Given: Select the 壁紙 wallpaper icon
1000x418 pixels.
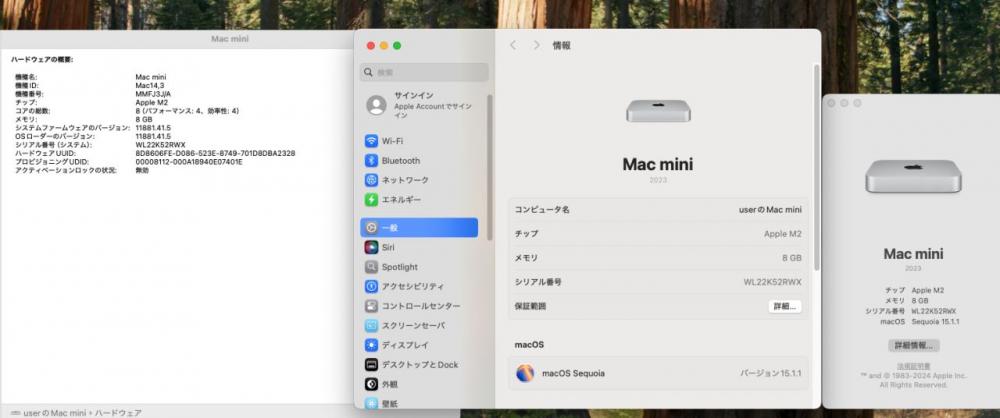Looking at the screenshot, I should [x=371, y=403].
